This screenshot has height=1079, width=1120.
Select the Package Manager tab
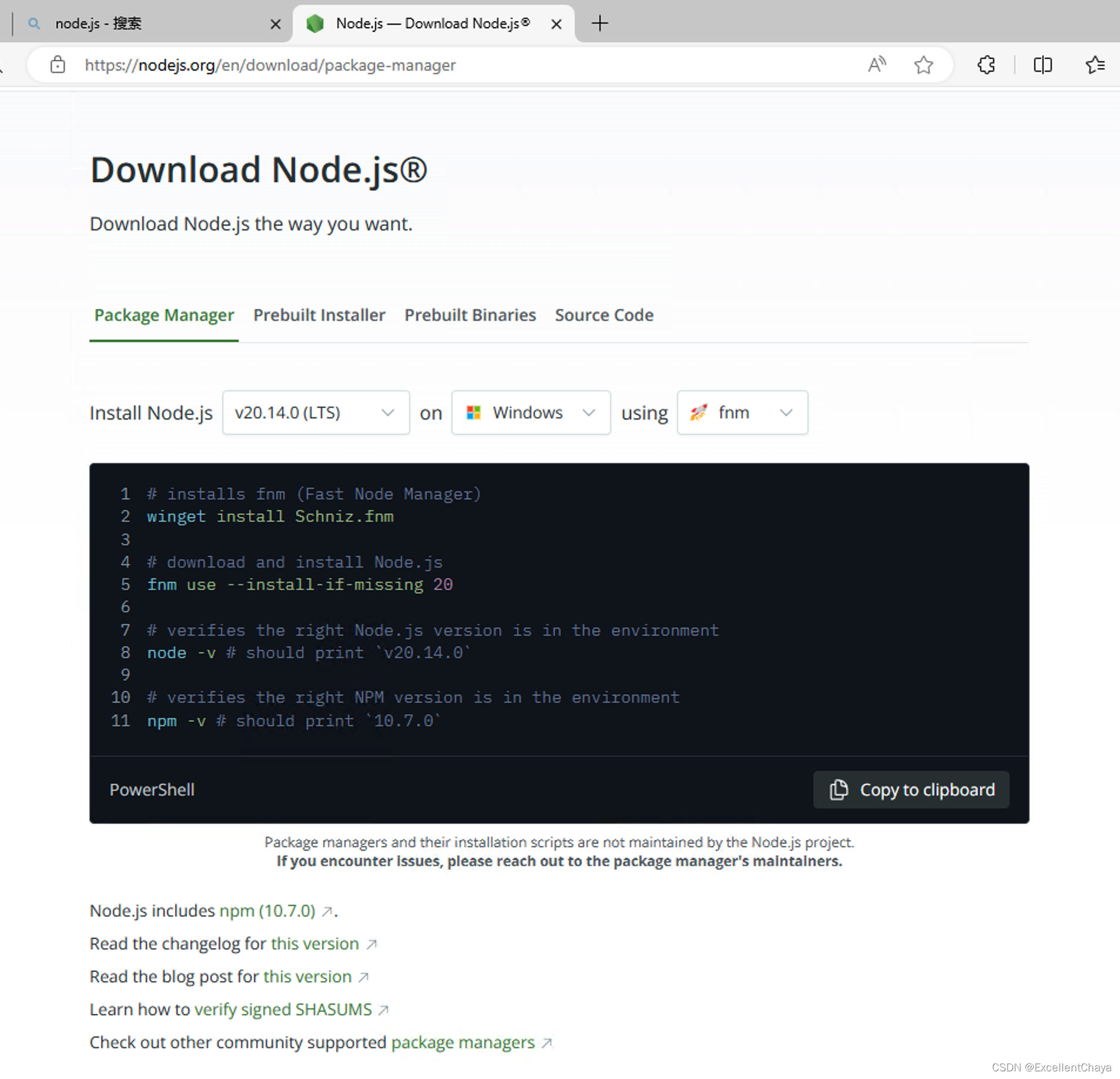(x=164, y=315)
